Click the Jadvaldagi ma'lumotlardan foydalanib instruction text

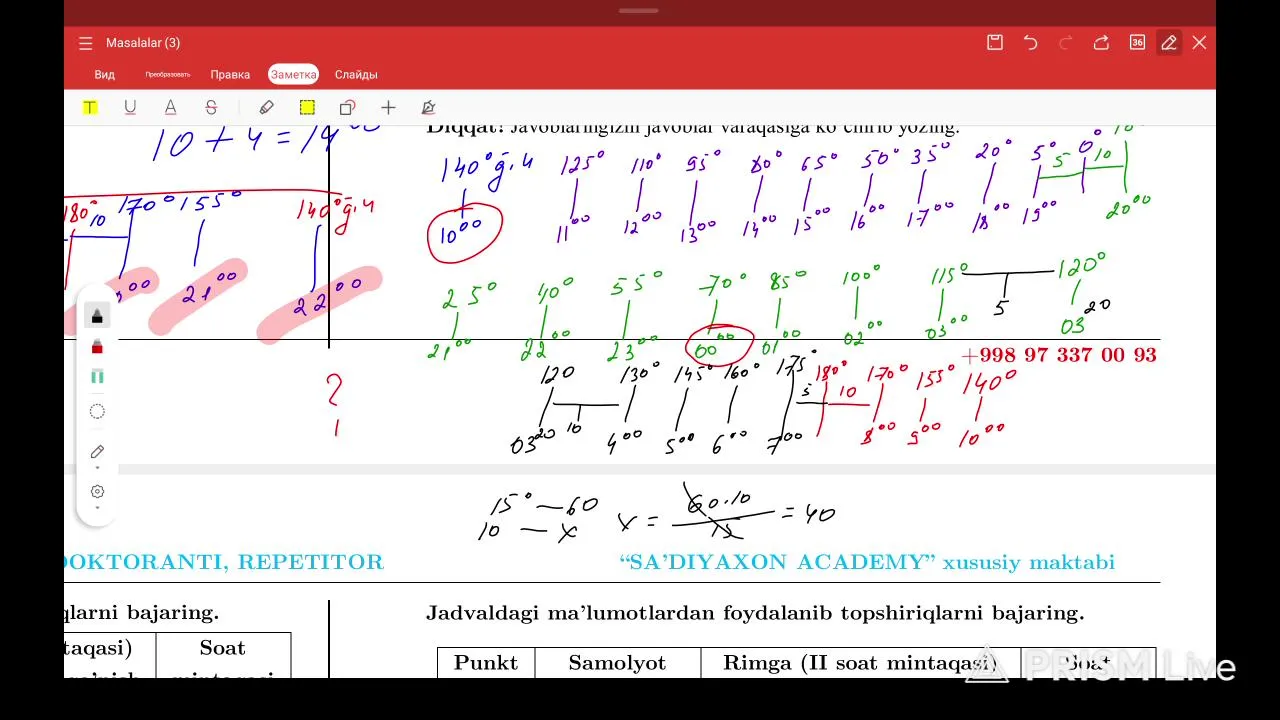pos(755,612)
